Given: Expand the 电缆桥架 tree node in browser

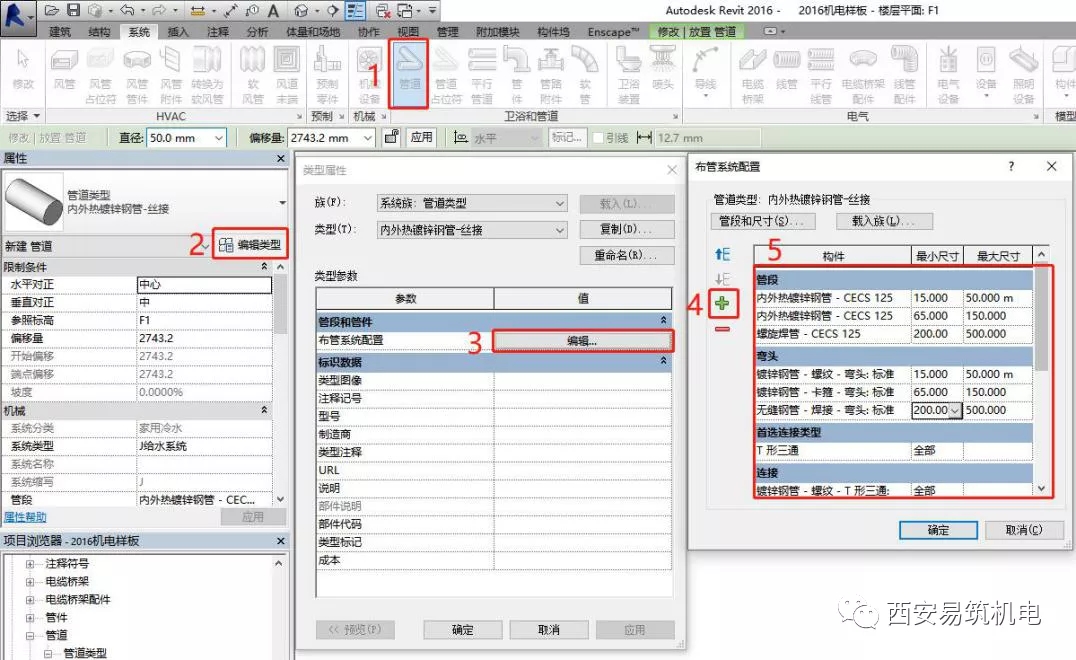Looking at the screenshot, I should [x=30, y=582].
